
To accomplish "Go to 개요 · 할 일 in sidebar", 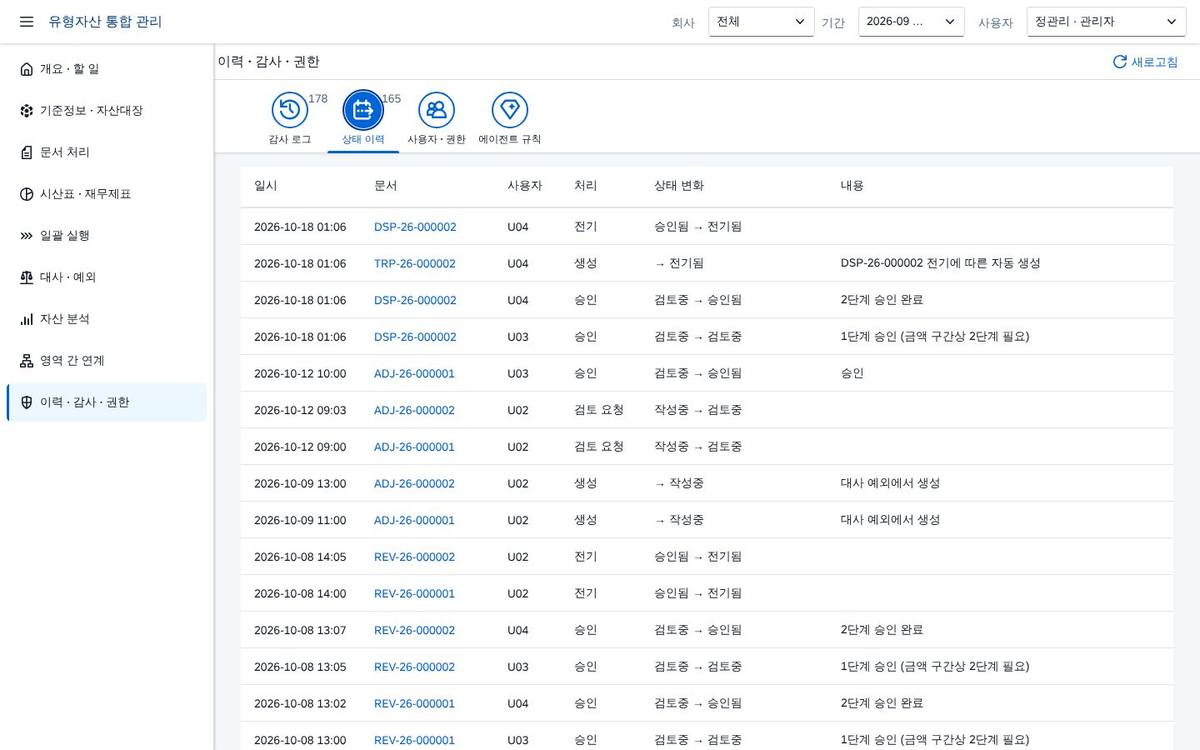I will 106,69.
